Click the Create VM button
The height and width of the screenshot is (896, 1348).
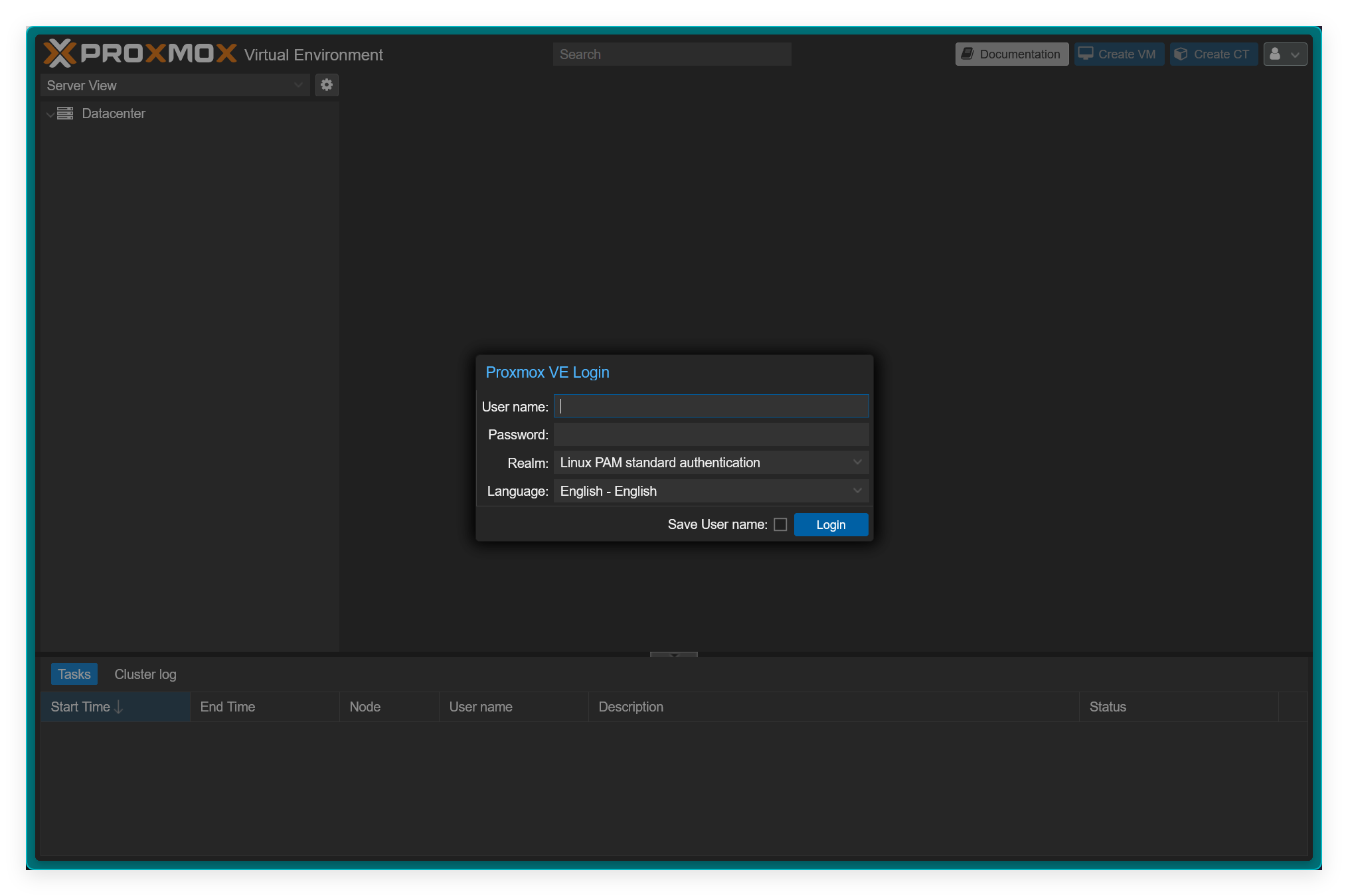(1119, 54)
